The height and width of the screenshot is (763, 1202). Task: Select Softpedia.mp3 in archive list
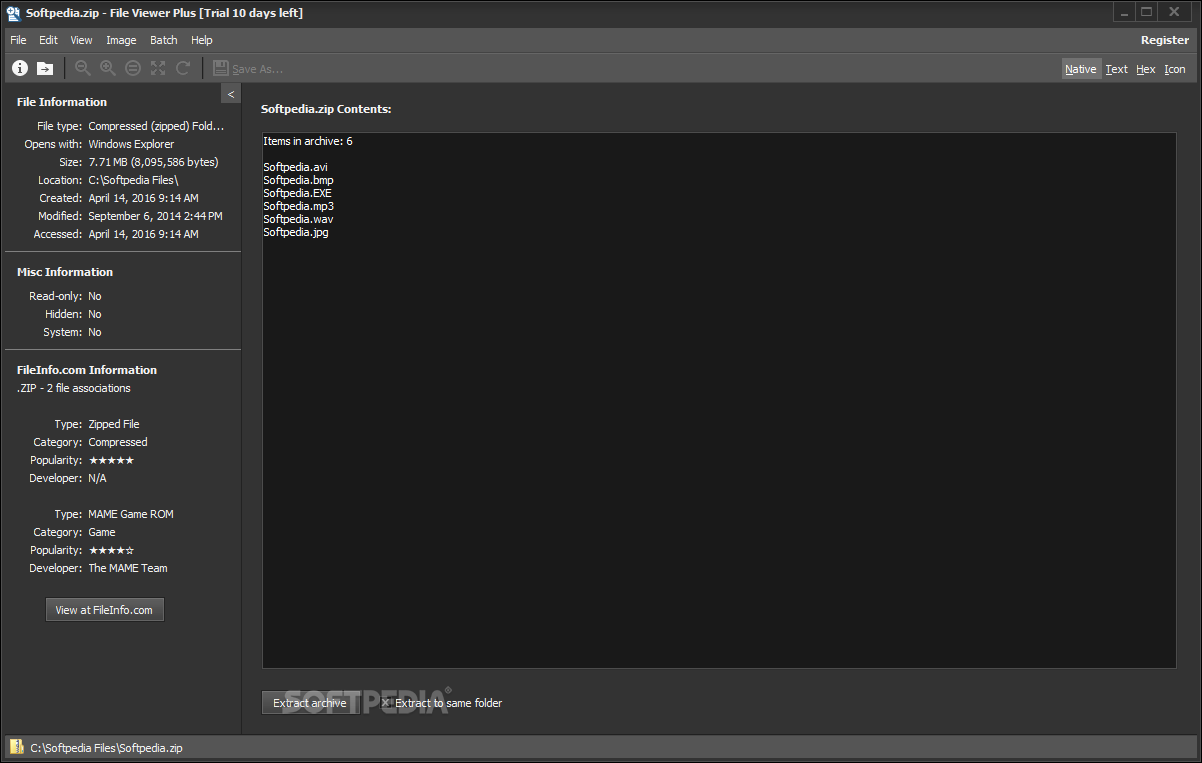coord(299,206)
